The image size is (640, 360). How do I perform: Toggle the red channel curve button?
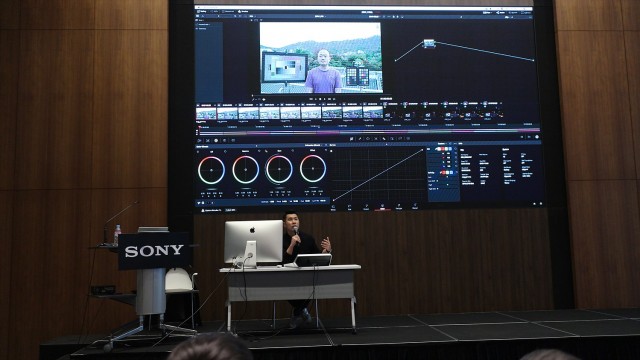(x=443, y=149)
